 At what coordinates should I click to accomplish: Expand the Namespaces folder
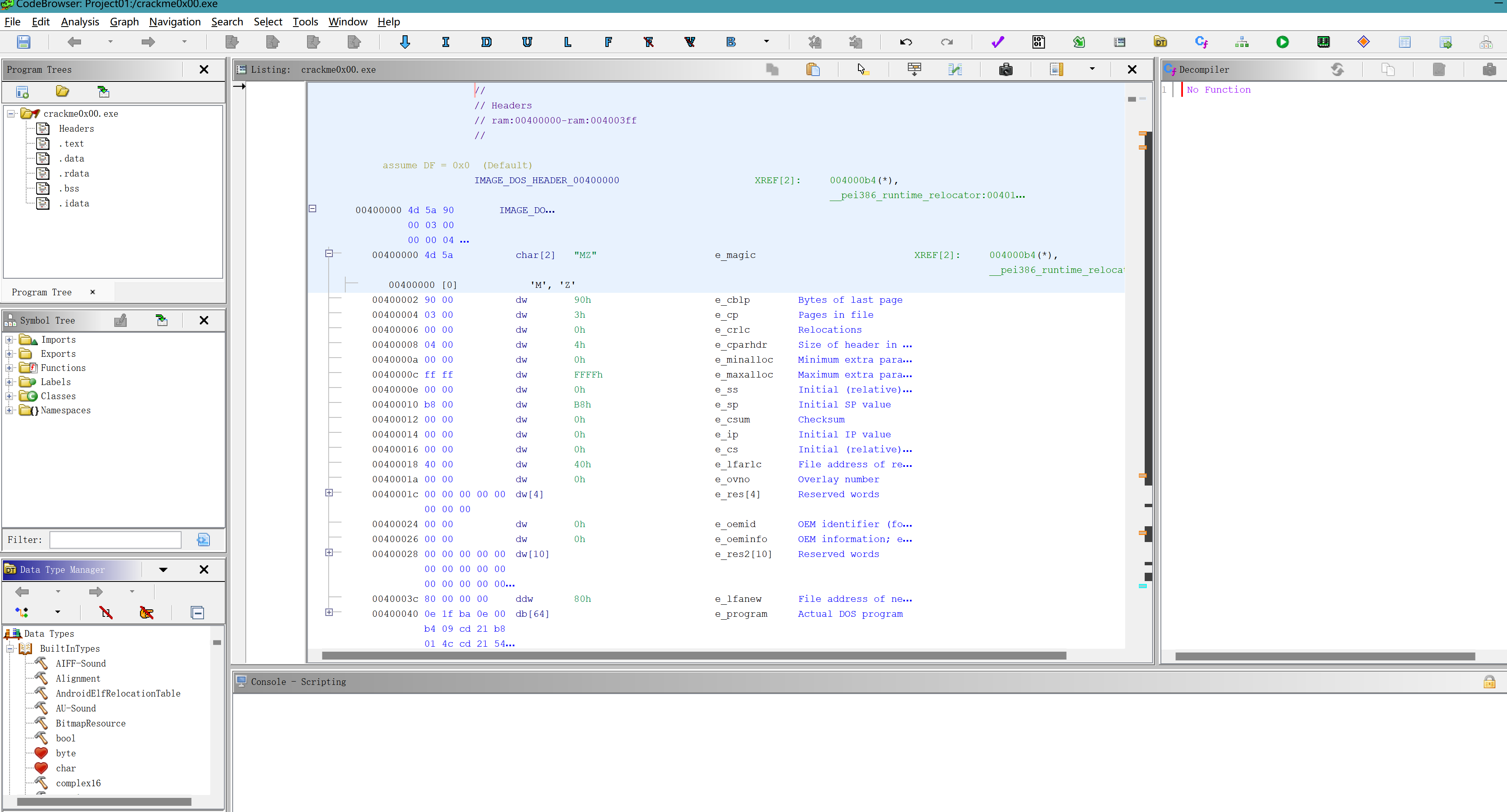(10, 410)
